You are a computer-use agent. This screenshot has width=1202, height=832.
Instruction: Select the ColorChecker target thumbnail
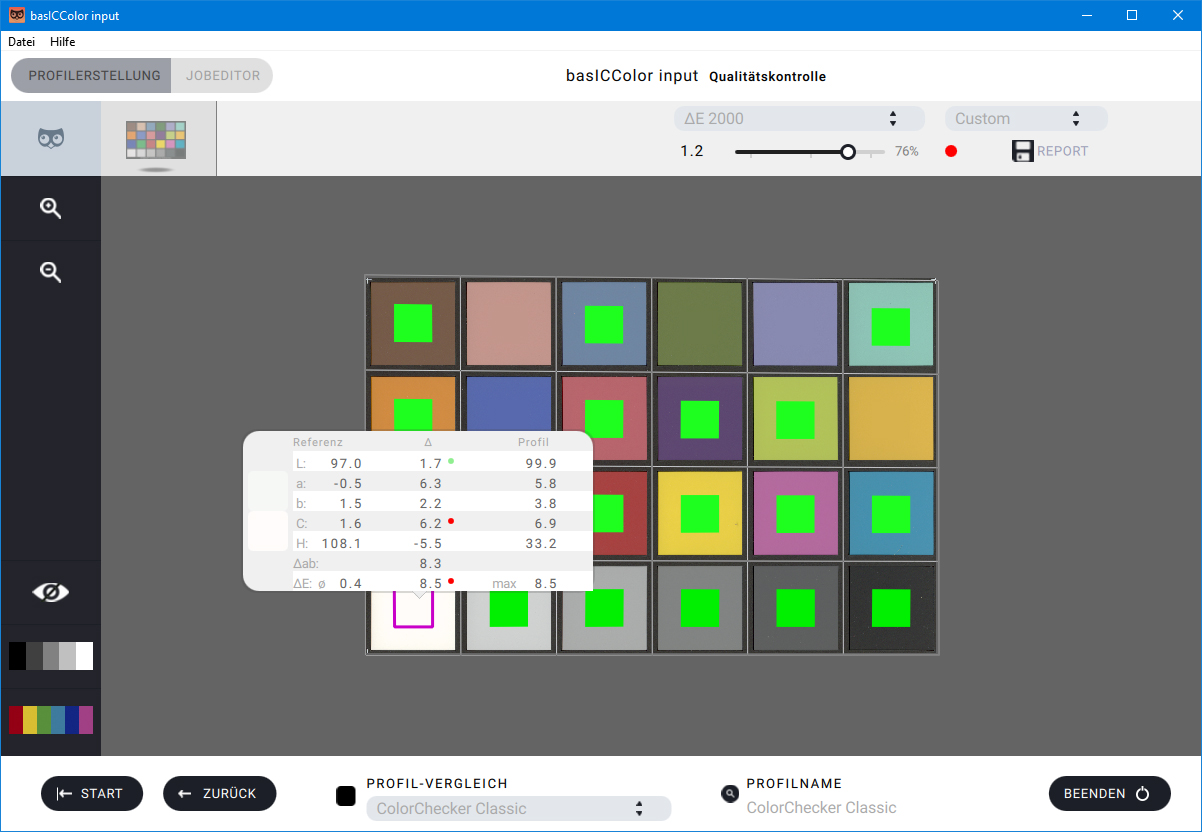[156, 141]
